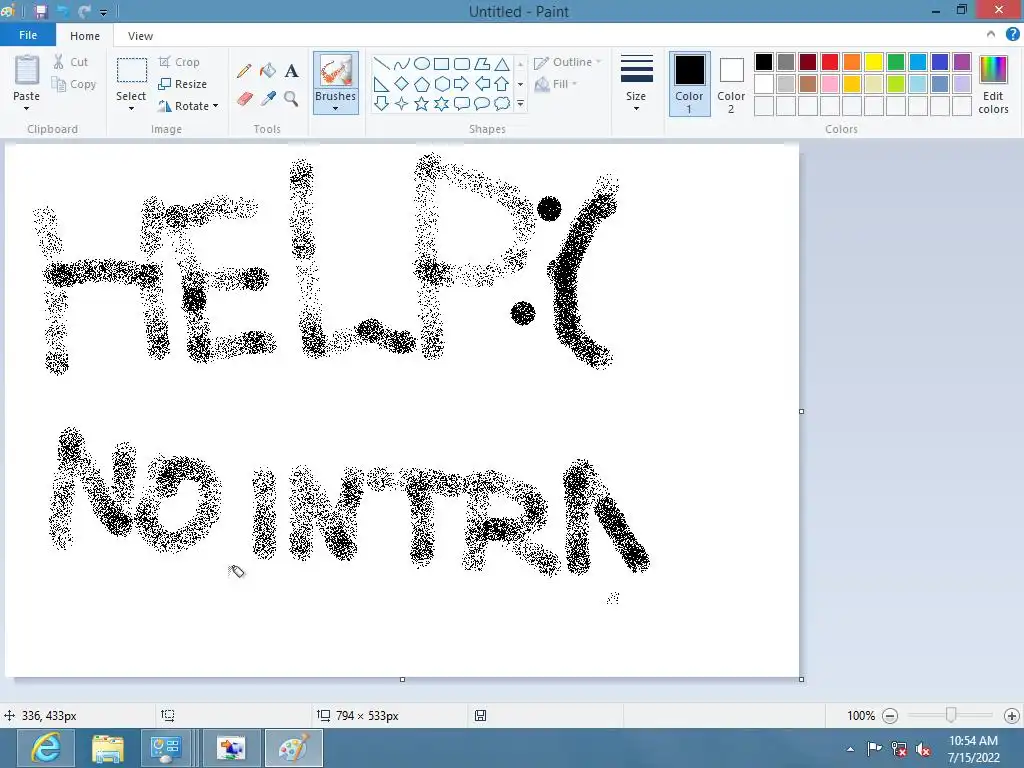The width and height of the screenshot is (1024, 768).
Task: Click the Copy button
Action: coord(74,84)
